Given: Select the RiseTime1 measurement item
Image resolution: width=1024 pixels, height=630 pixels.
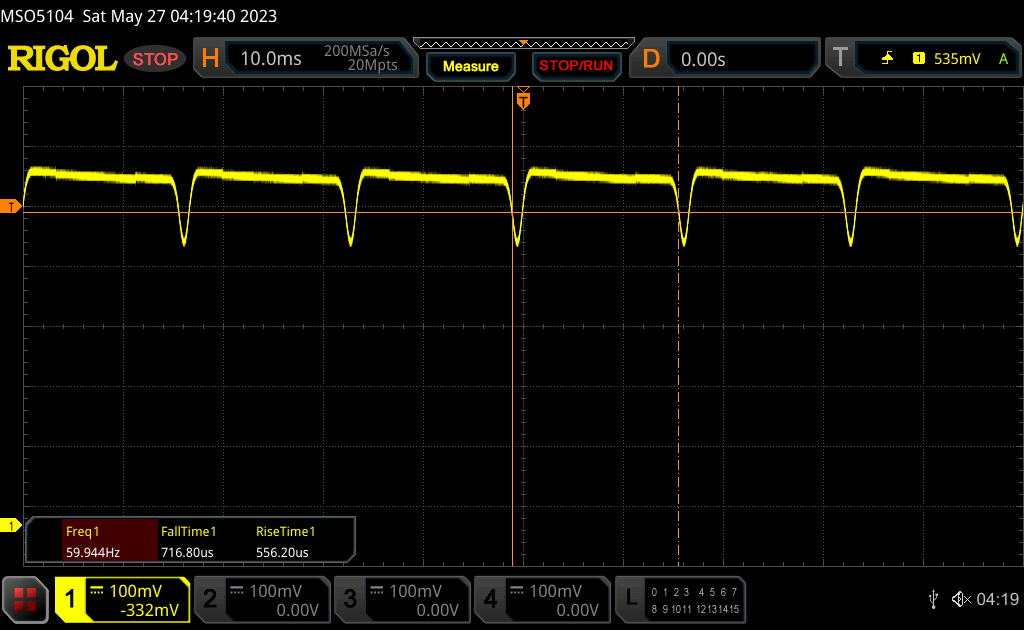Looking at the screenshot, I should [285, 531].
